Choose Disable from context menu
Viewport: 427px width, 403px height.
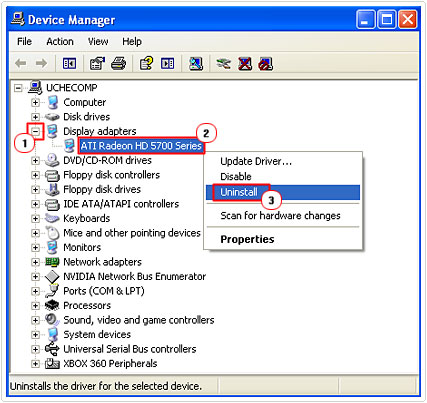pos(283,177)
